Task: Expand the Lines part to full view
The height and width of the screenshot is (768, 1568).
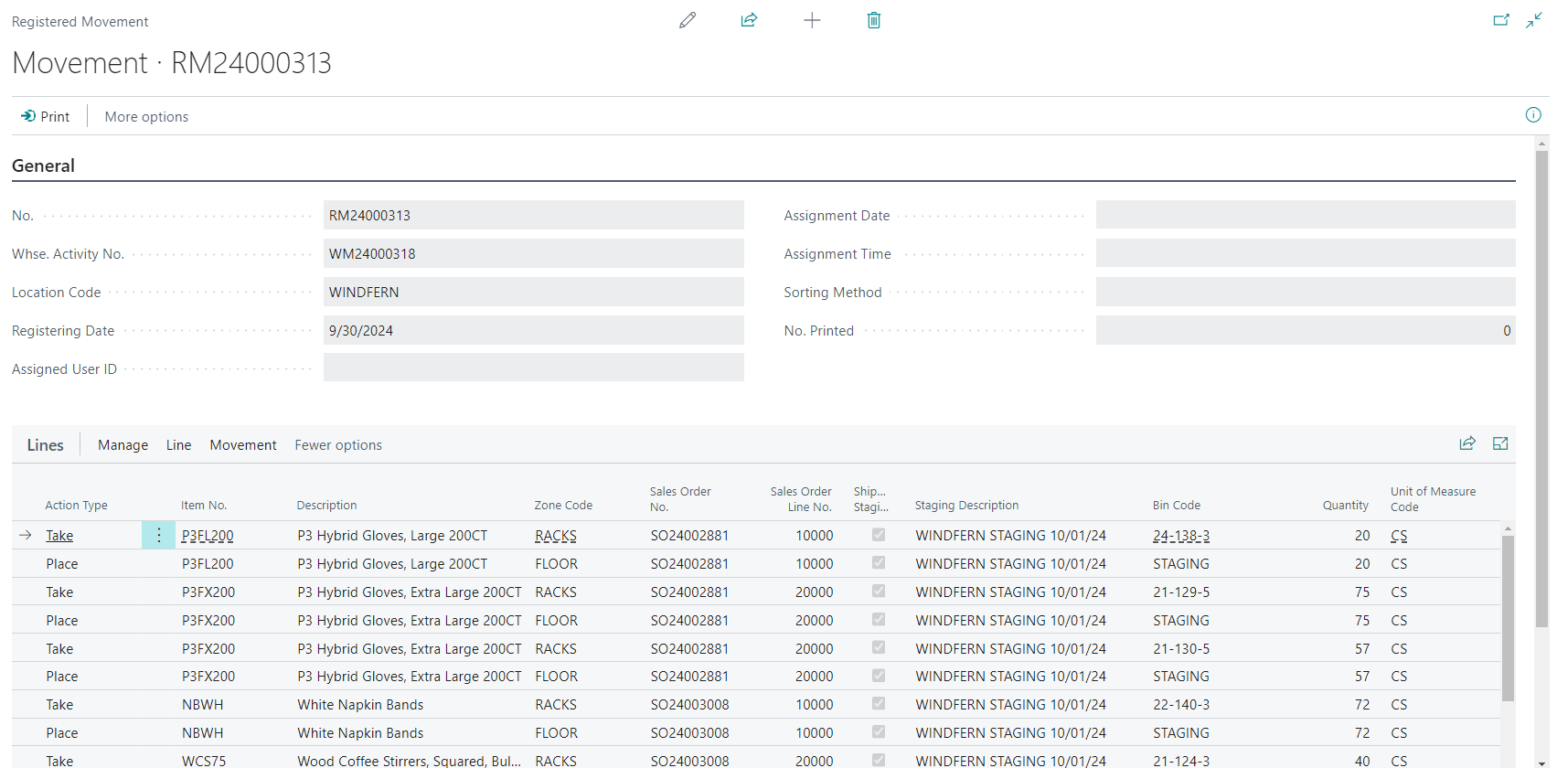Action: (1500, 443)
